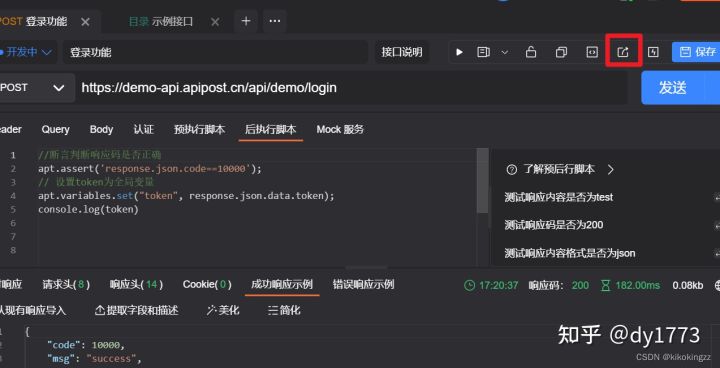Click chevron after 了解预后行脚本
Viewport: 720px width, 368px height.
611,170
